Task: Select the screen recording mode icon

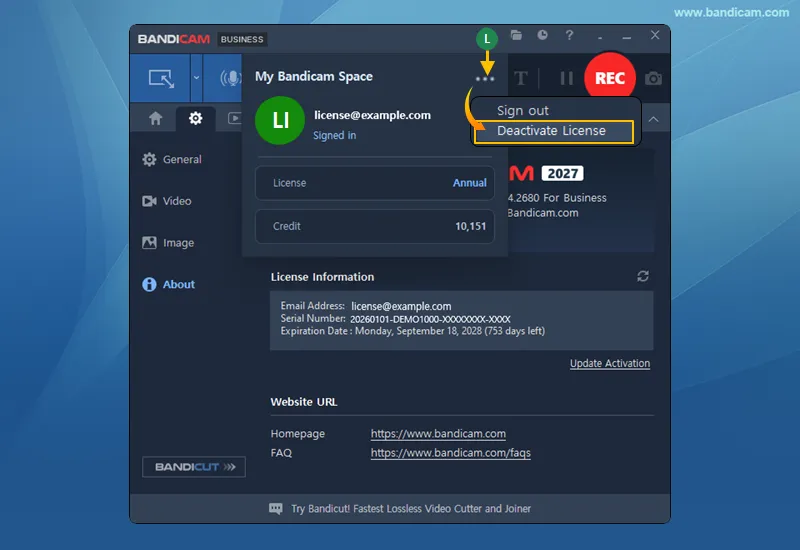Action: (x=161, y=78)
